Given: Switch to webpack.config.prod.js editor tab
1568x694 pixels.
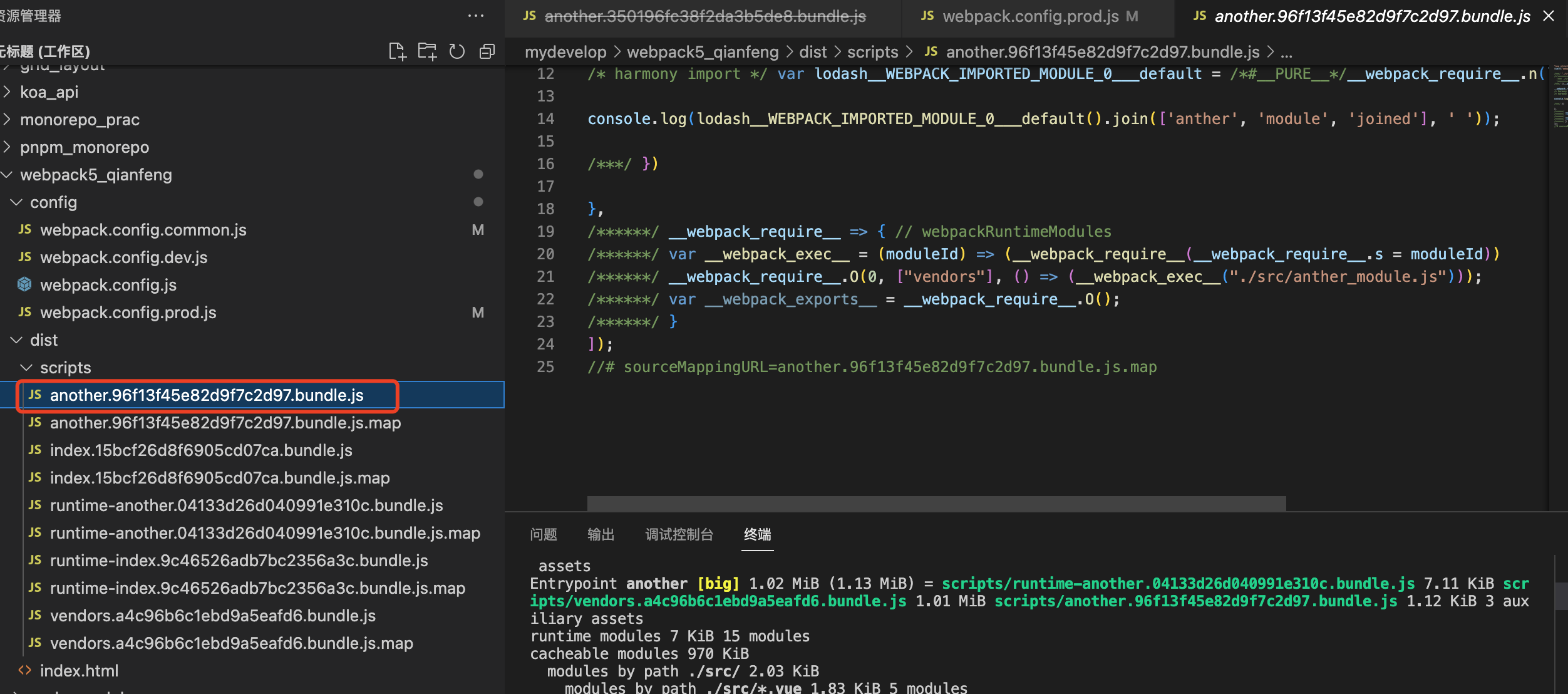Looking at the screenshot, I should [x=1030, y=16].
